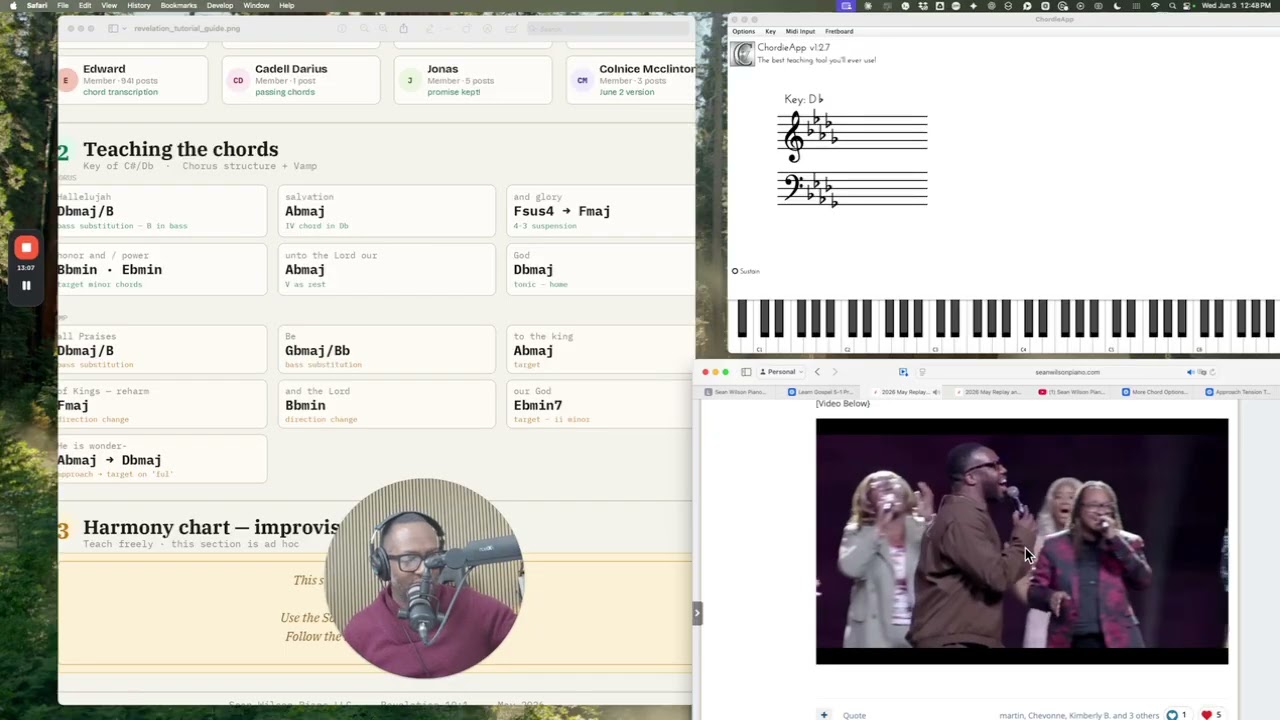Mute the audio icon in Safari address bar

[1190, 372]
